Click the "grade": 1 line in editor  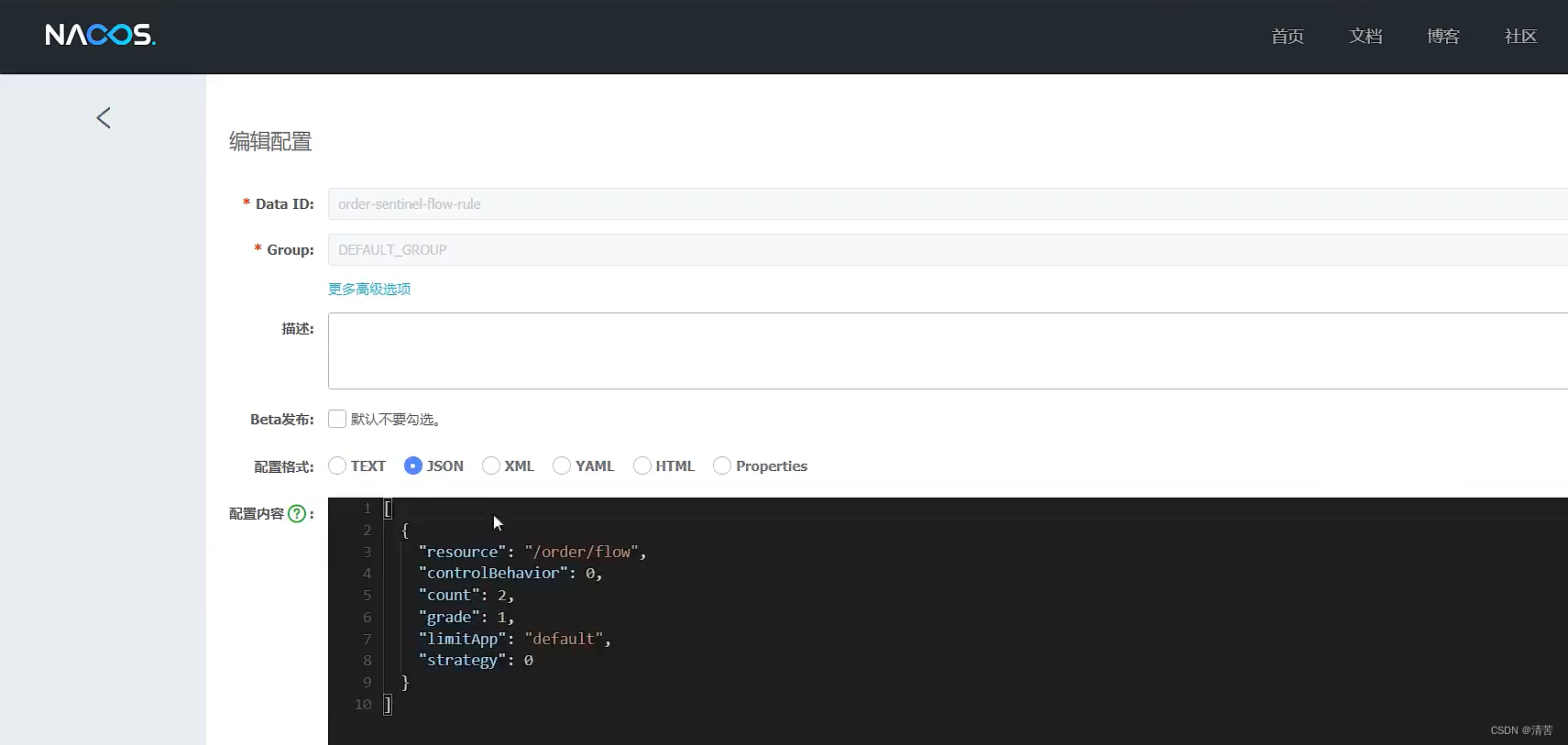tap(466, 618)
